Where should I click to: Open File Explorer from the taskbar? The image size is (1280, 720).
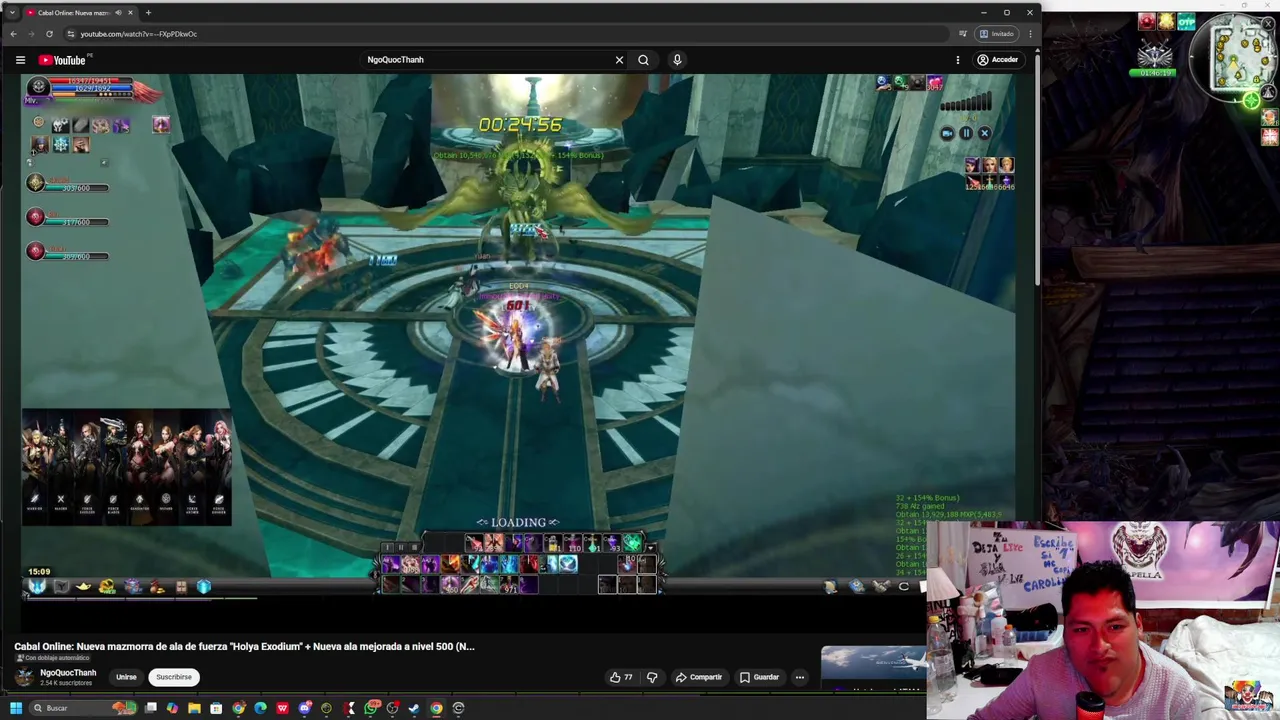tap(194, 708)
